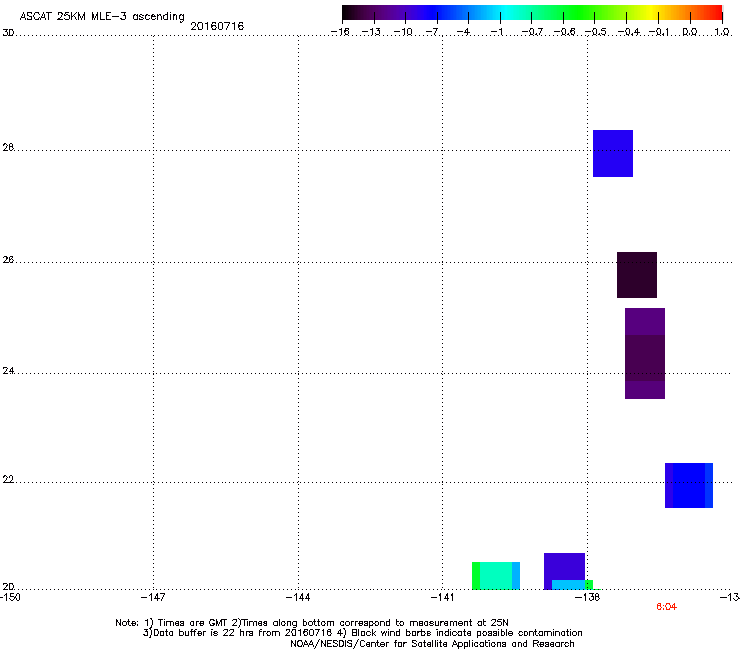The height and width of the screenshot is (650, 740).
Task: Select the -7 color scale label
Action: [x=433, y=32]
